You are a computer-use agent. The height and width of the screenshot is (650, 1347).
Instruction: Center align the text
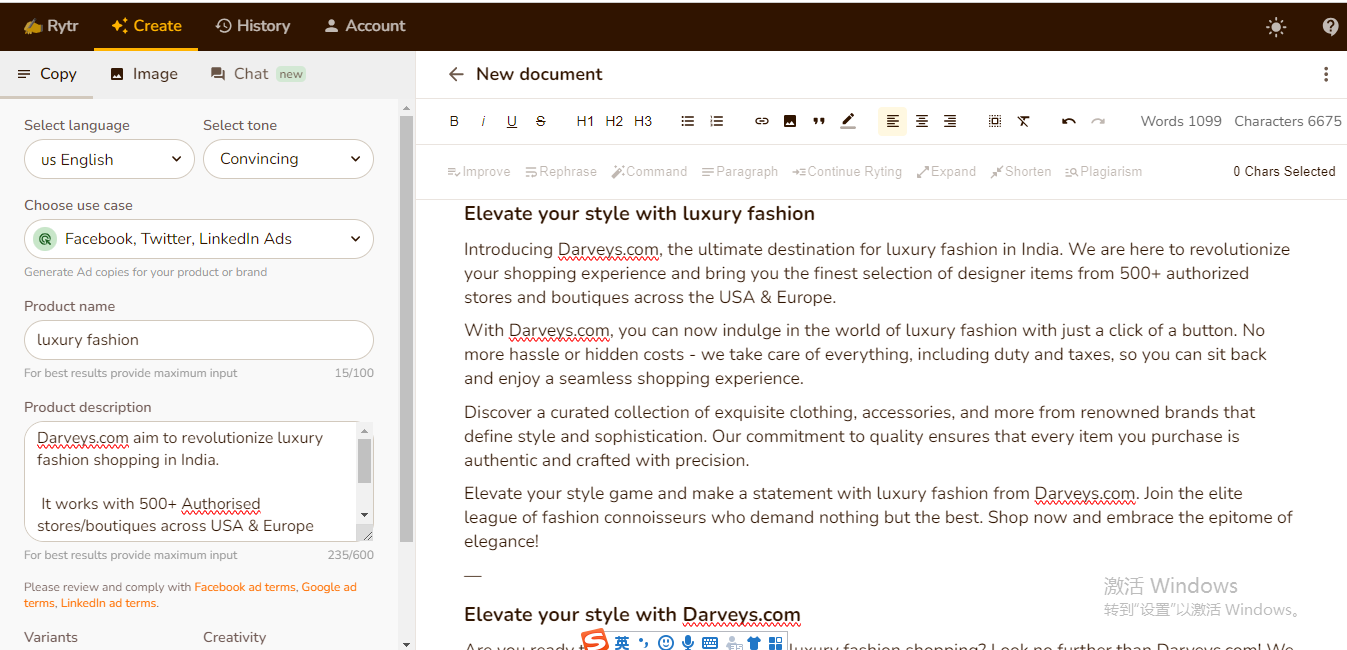coord(922,121)
